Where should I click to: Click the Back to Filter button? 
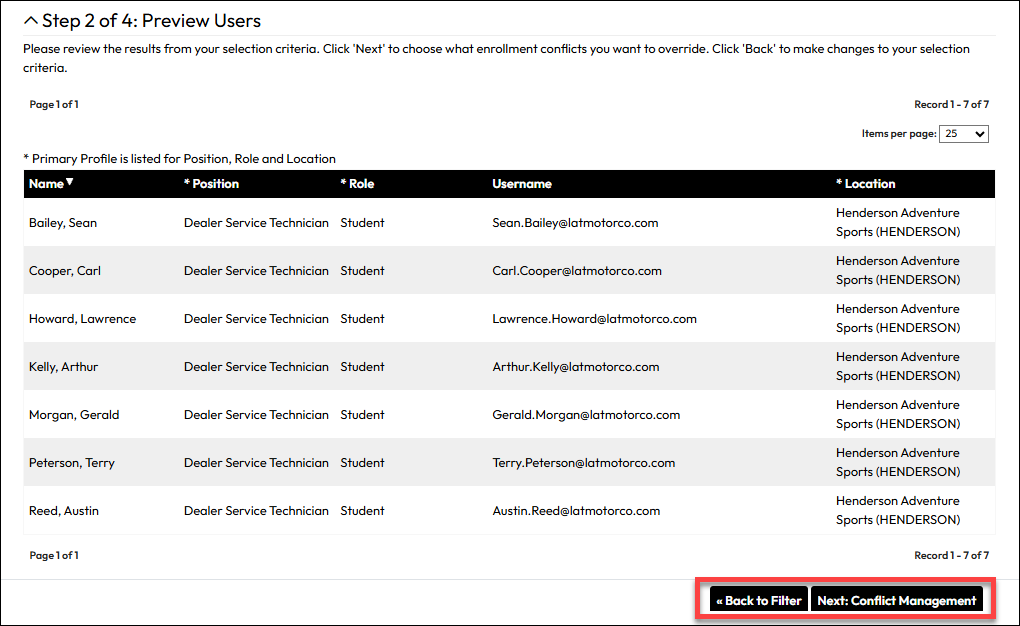tap(758, 601)
